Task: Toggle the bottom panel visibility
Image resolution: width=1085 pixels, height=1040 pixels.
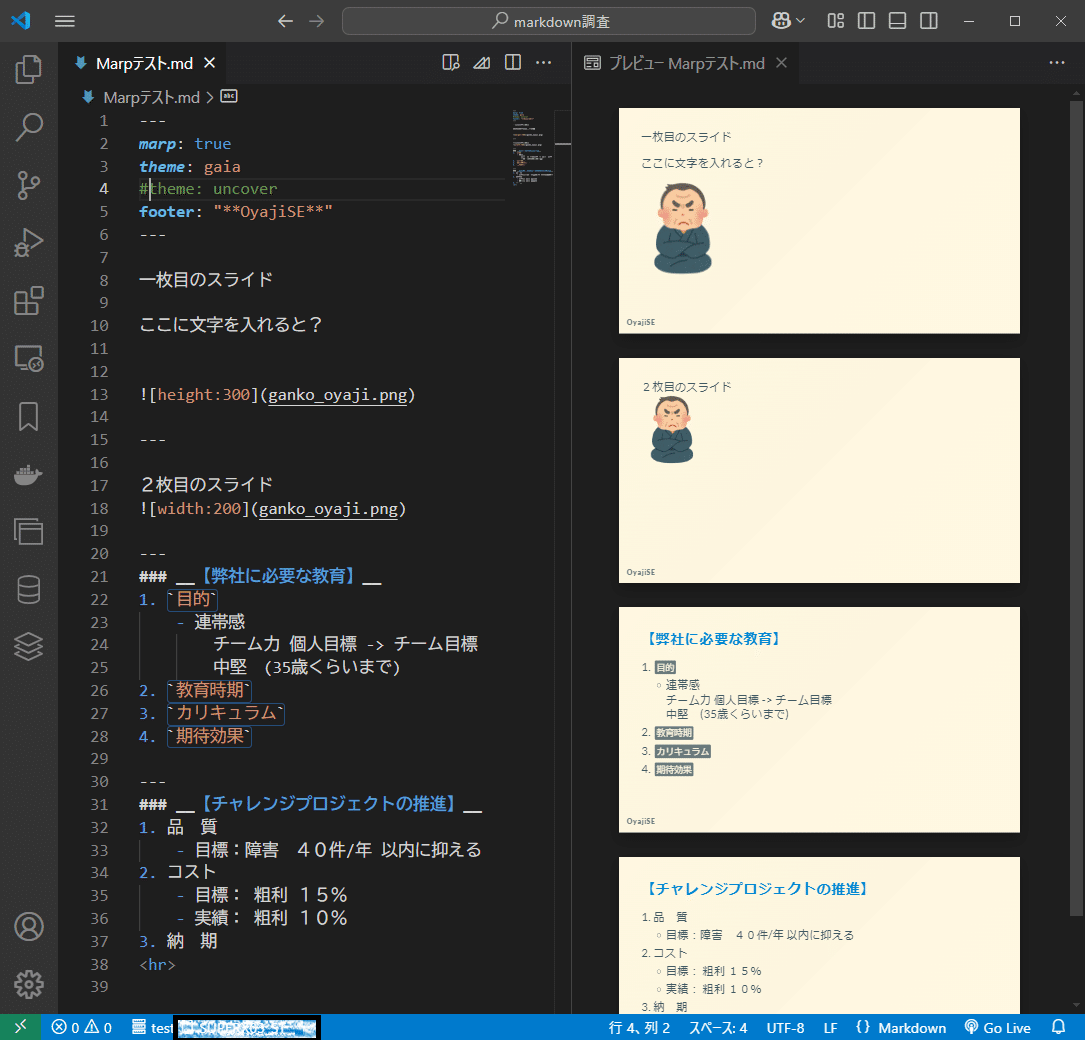Action: point(898,20)
